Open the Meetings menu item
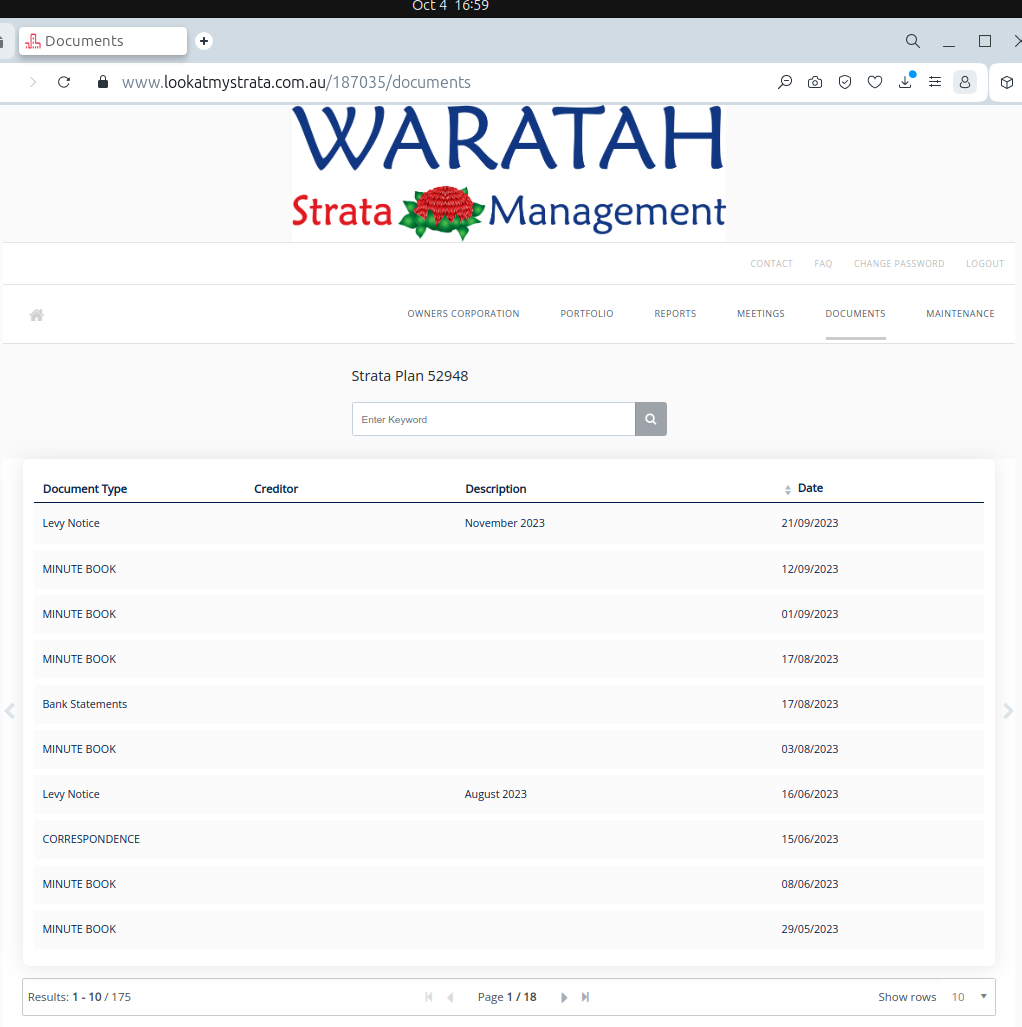Screen dimensions: 1022x1027 pos(760,314)
